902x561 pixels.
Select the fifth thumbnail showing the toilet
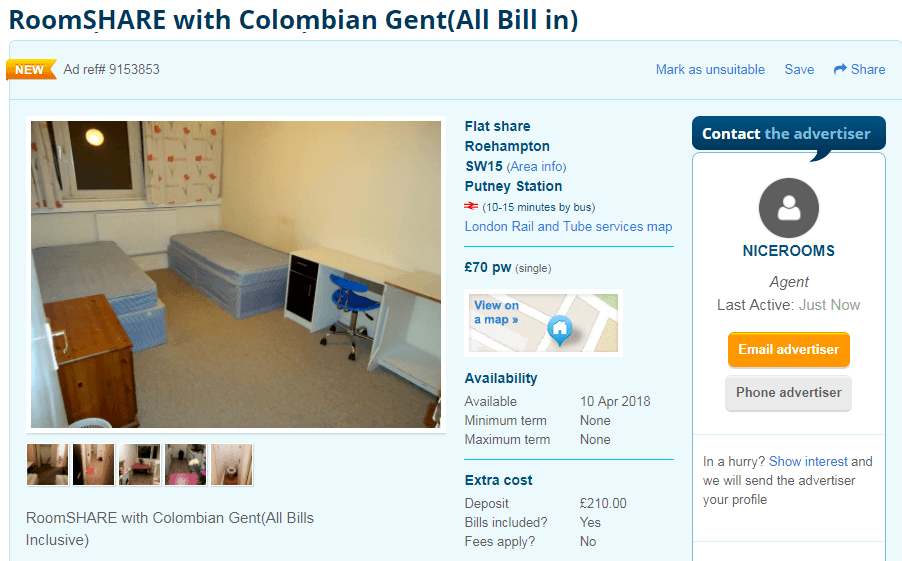(232, 465)
